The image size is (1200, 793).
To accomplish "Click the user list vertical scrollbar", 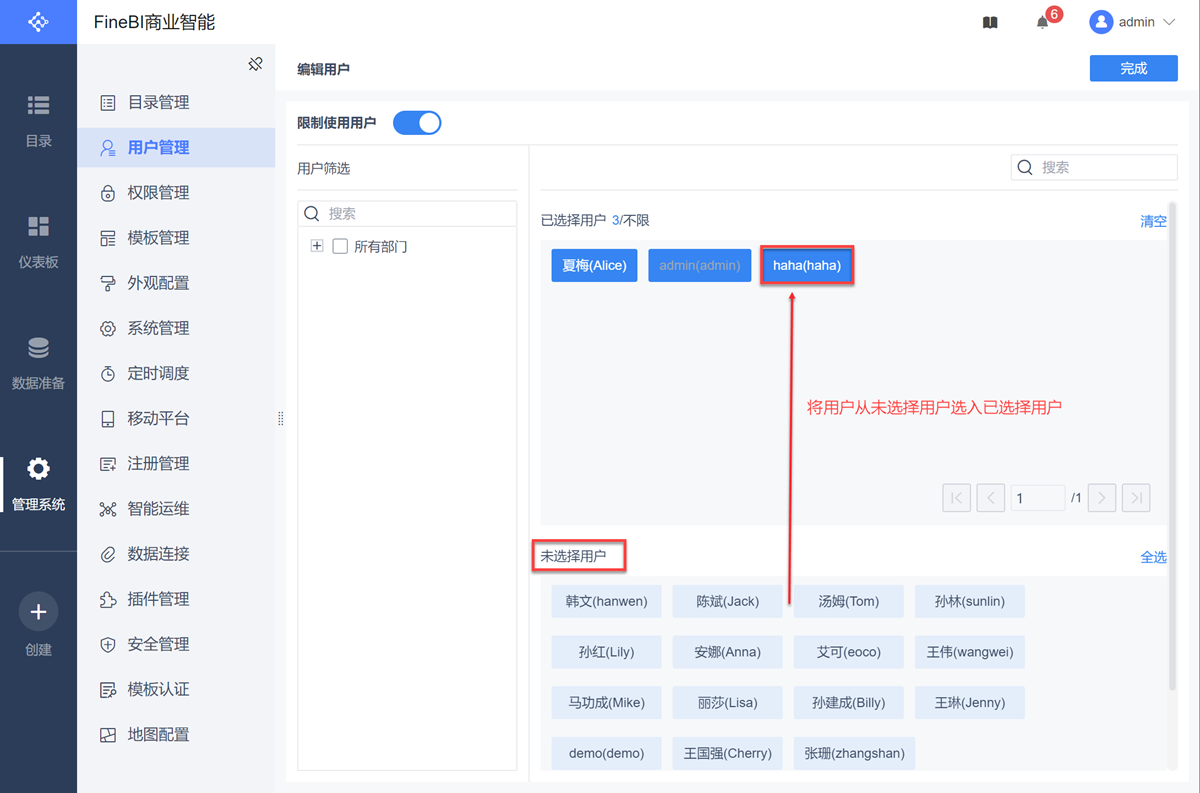I will [1173, 445].
